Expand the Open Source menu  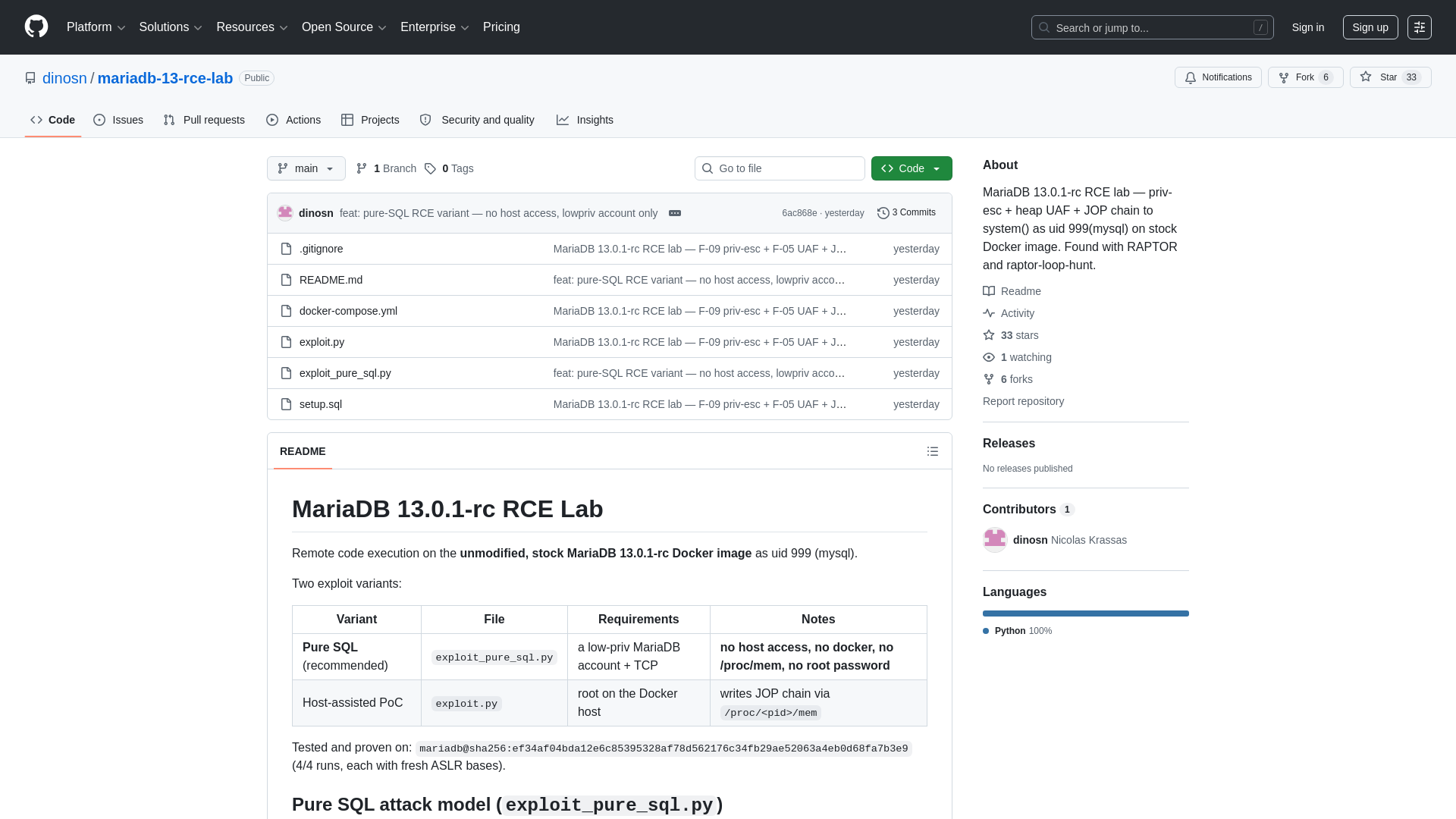pyautogui.click(x=344, y=27)
